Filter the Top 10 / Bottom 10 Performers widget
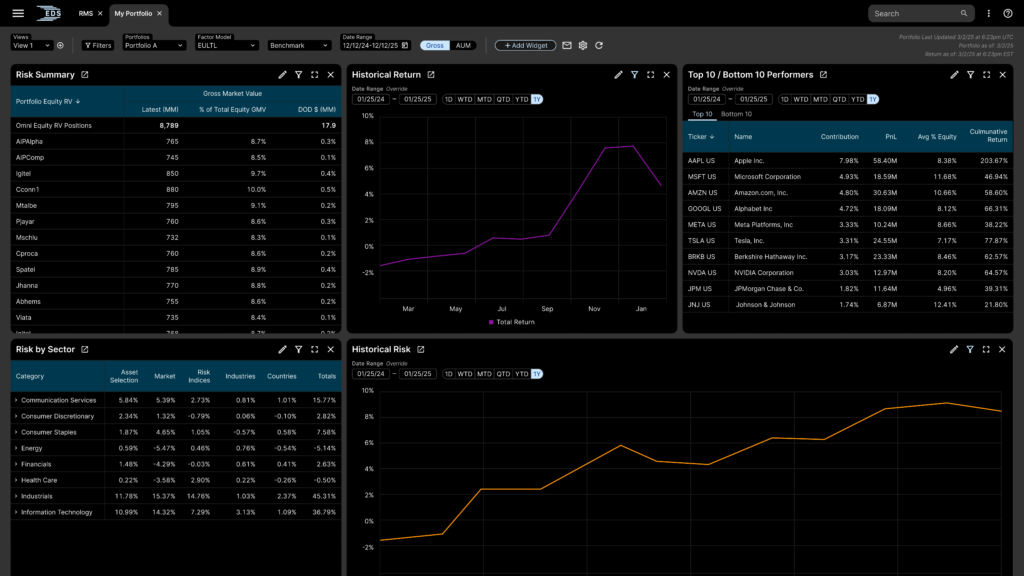This screenshot has width=1024, height=576. coord(970,75)
